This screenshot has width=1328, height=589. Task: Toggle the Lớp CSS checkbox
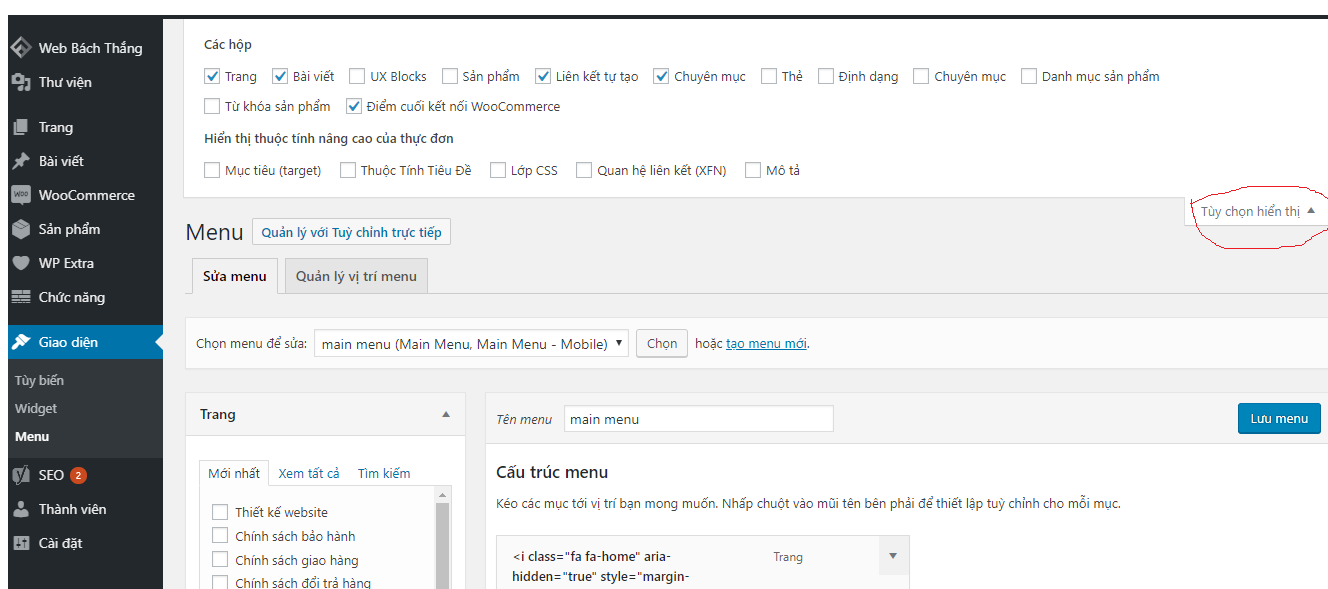click(x=498, y=170)
